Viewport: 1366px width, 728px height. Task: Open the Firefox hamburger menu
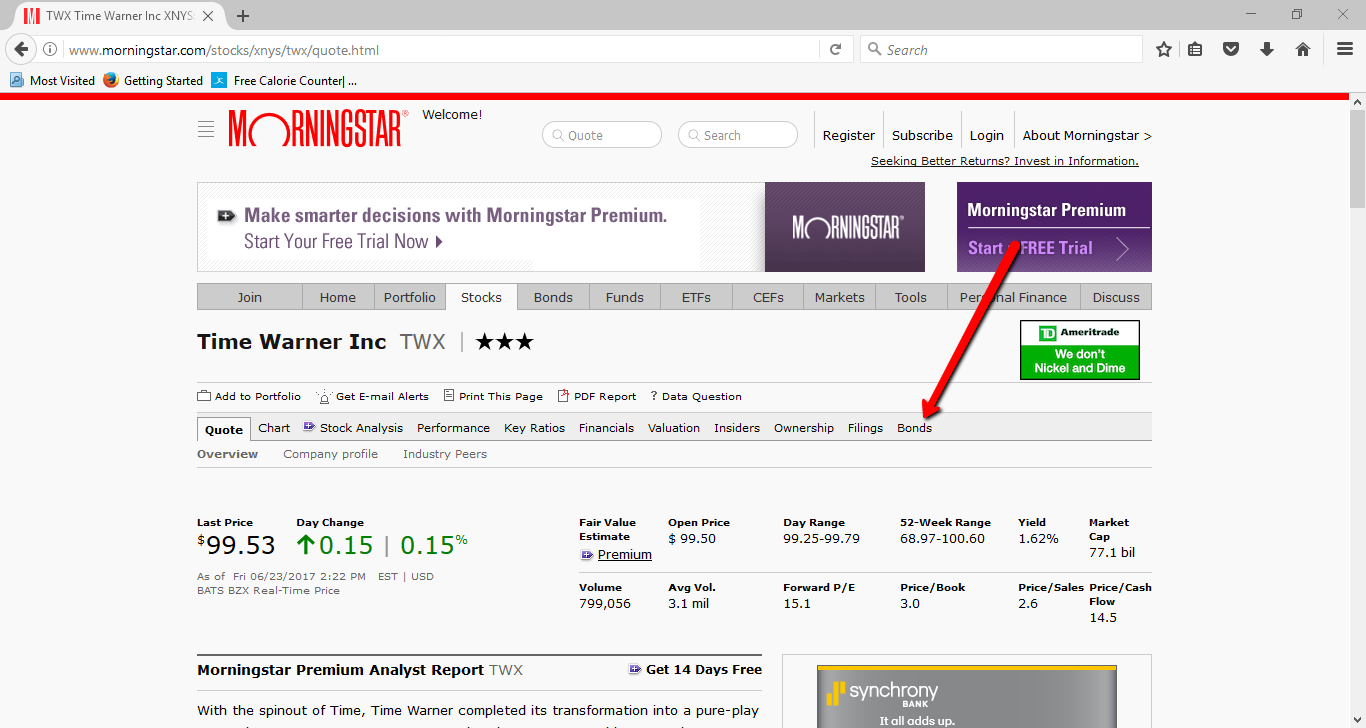[1345, 49]
